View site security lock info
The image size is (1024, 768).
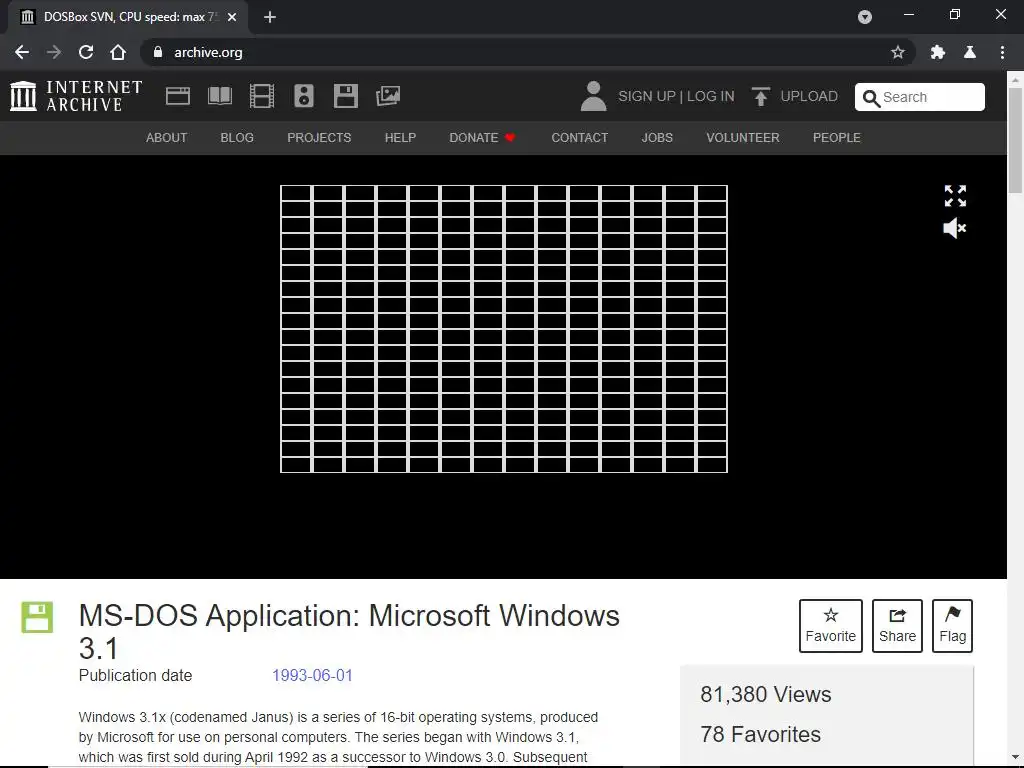click(157, 52)
